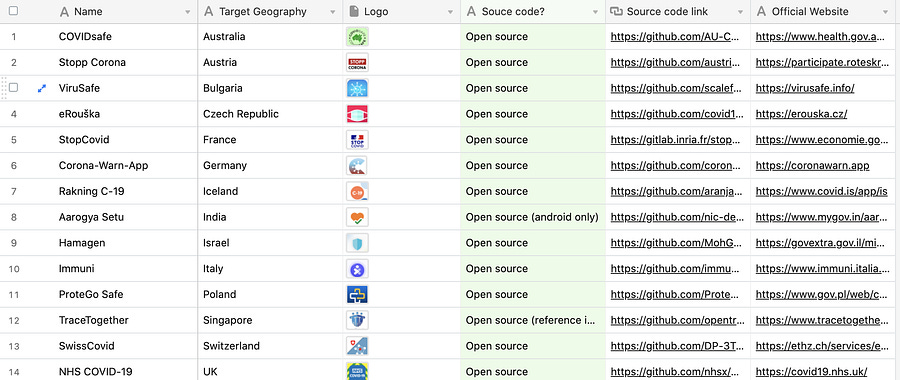Click the ViruSafe logo thumbnail
The width and height of the screenshot is (900, 380).
(x=357, y=88)
